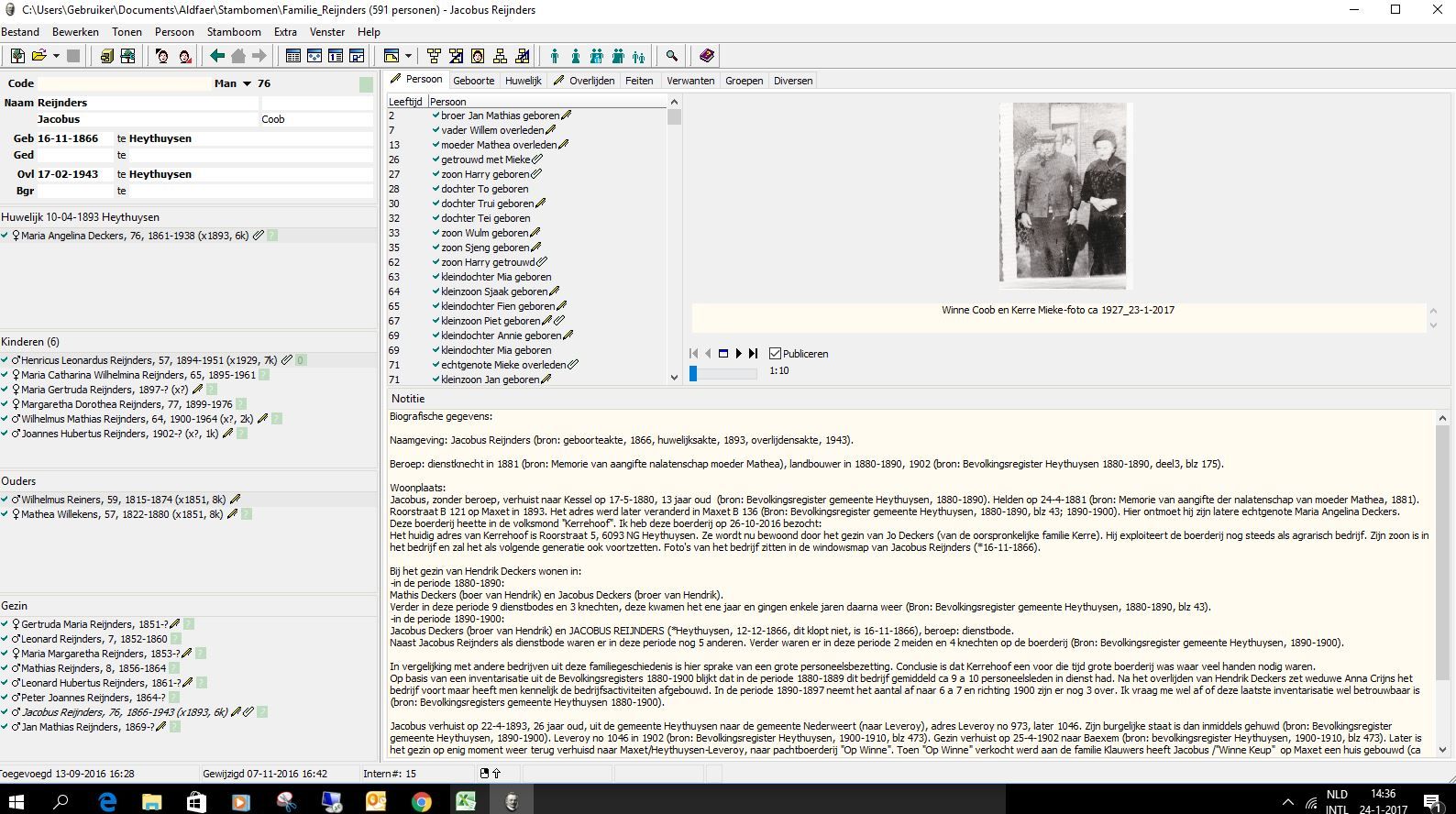
Task: Switch to the Geboorte tab
Action: pyautogui.click(x=473, y=81)
